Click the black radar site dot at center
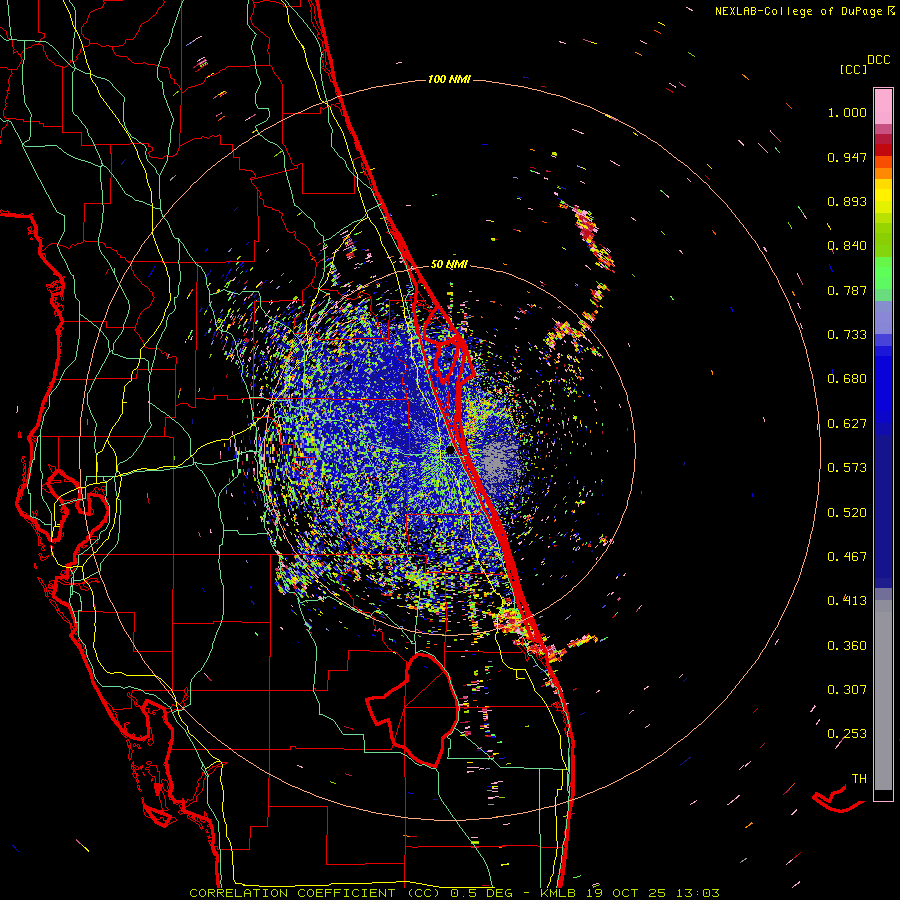900x900 pixels. pyautogui.click(x=449, y=451)
